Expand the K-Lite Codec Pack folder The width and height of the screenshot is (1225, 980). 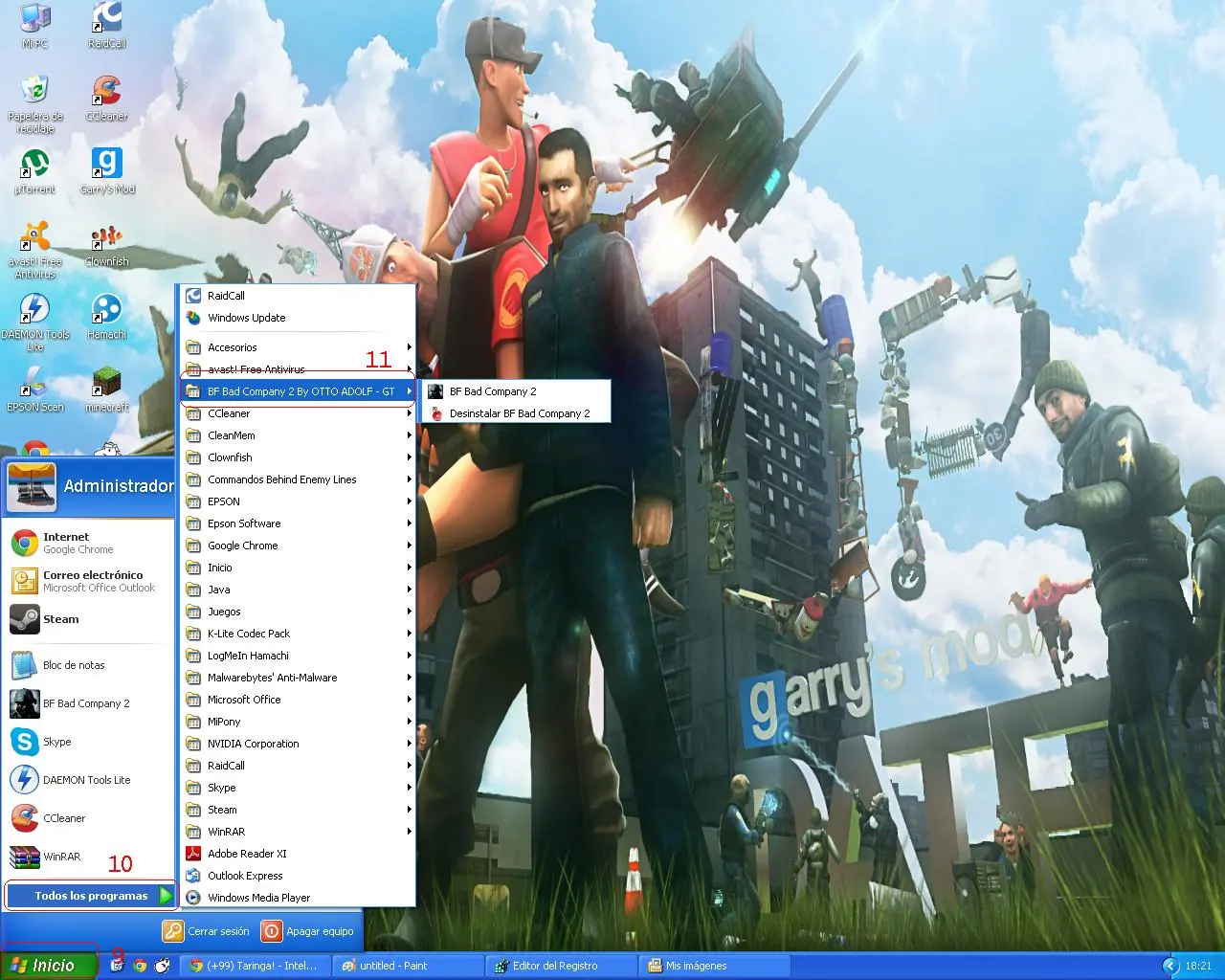tap(298, 634)
